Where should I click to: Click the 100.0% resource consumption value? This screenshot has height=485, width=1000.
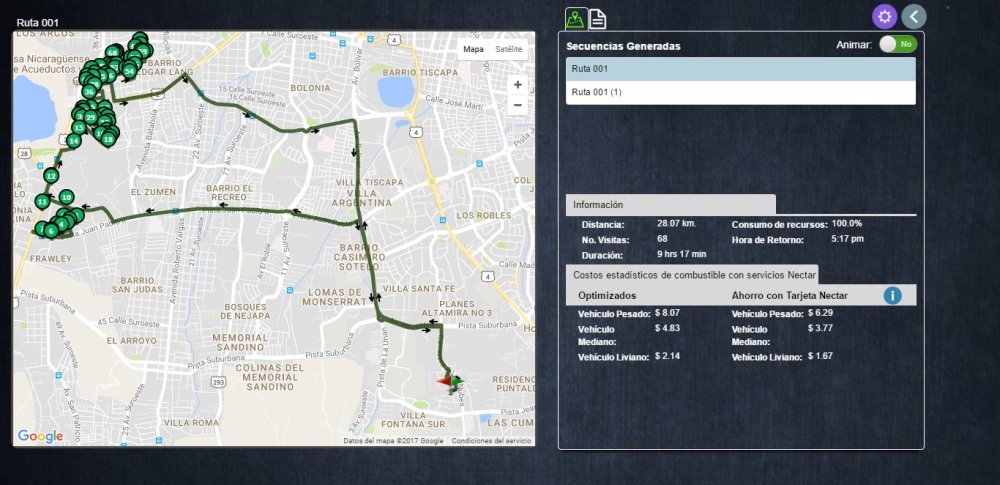coord(847,223)
